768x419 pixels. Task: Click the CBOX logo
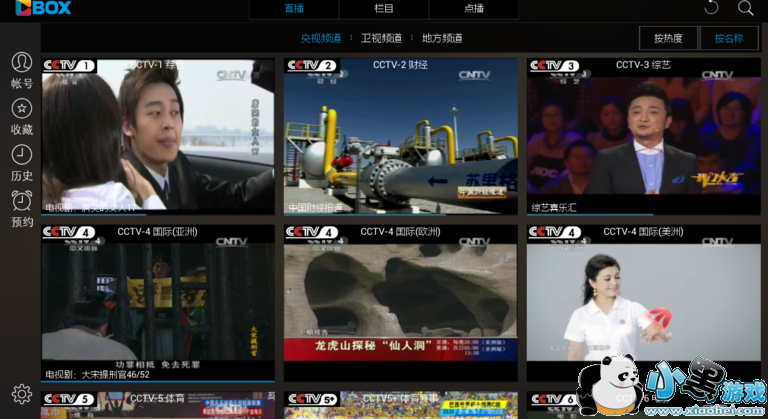[x=43, y=7]
